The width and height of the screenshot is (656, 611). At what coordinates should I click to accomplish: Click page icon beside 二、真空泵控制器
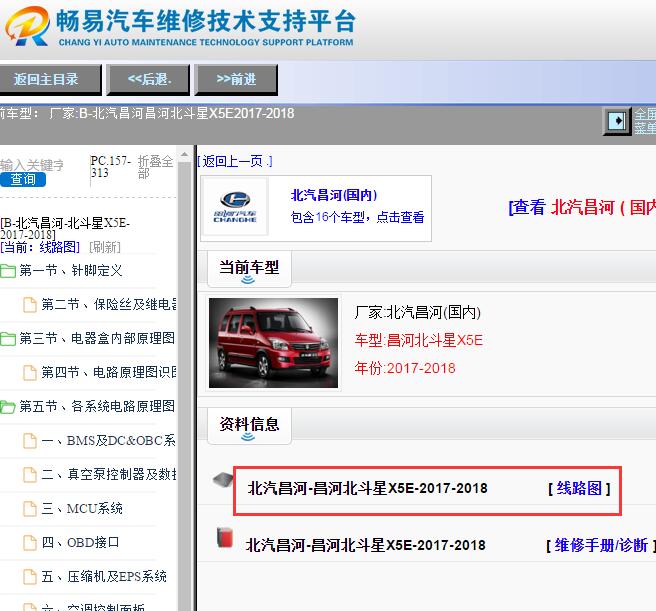30,475
